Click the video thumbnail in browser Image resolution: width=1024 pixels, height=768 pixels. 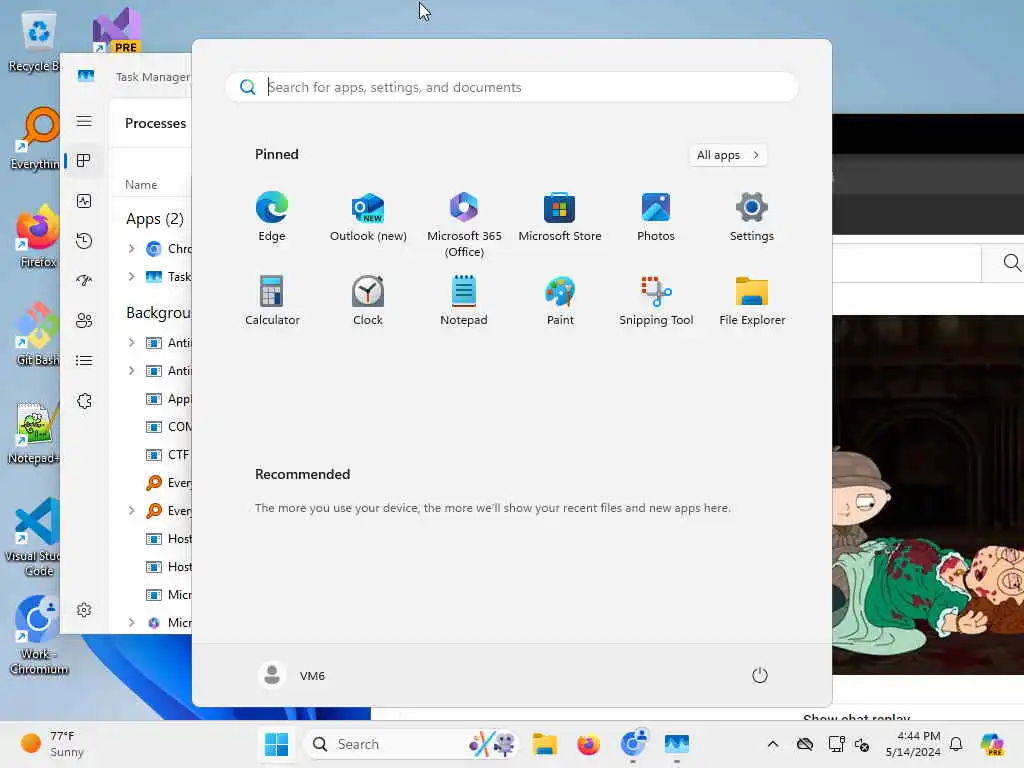click(928, 494)
